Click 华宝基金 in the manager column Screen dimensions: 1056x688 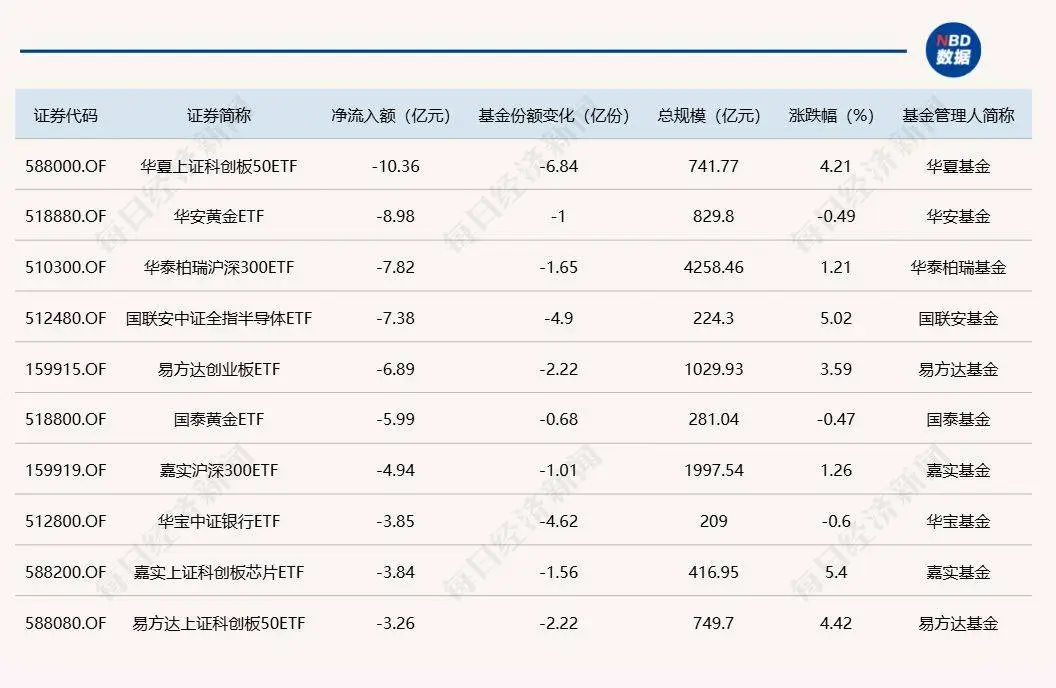958,521
